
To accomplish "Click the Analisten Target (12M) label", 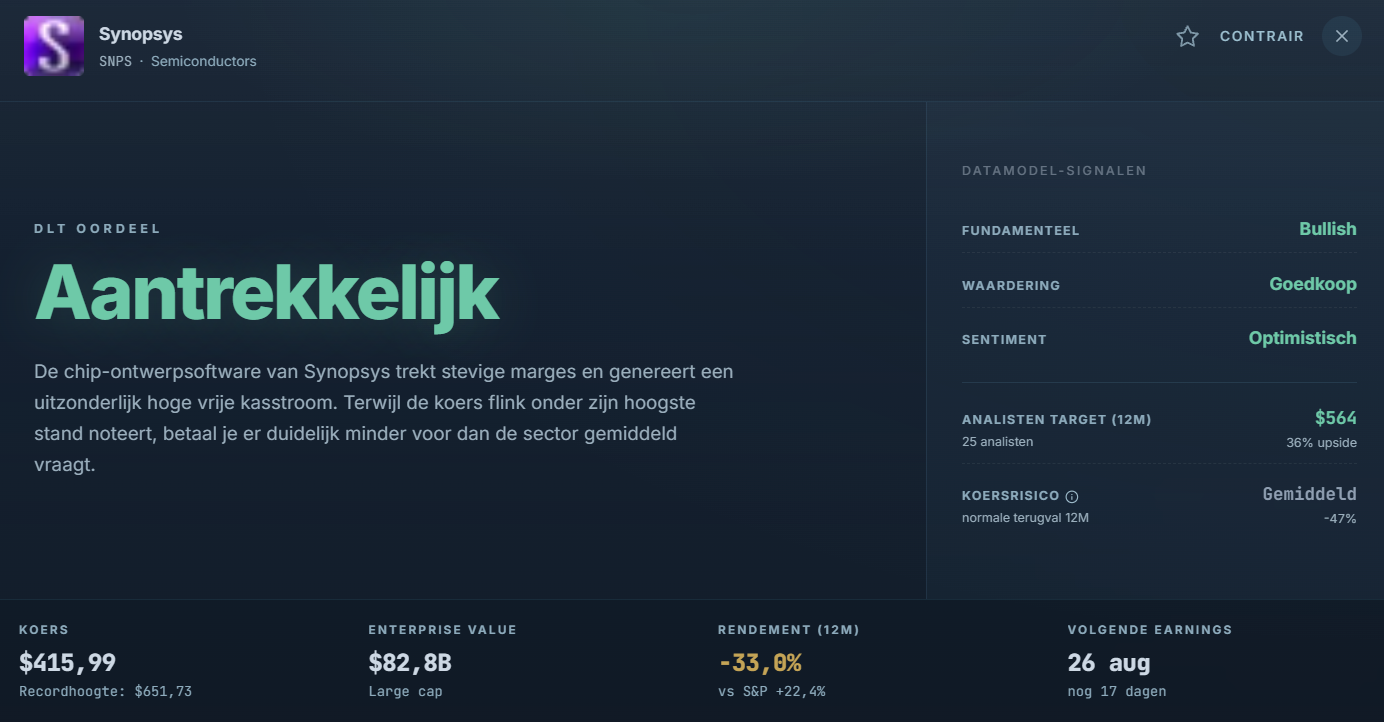I will (x=1057, y=420).
